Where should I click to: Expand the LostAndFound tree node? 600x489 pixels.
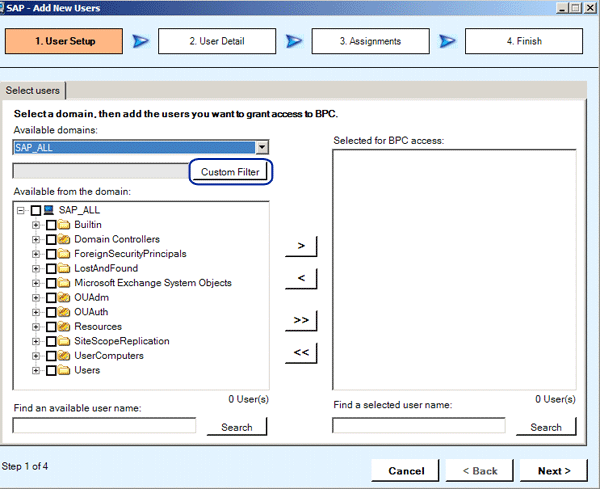tap(36, 269)
